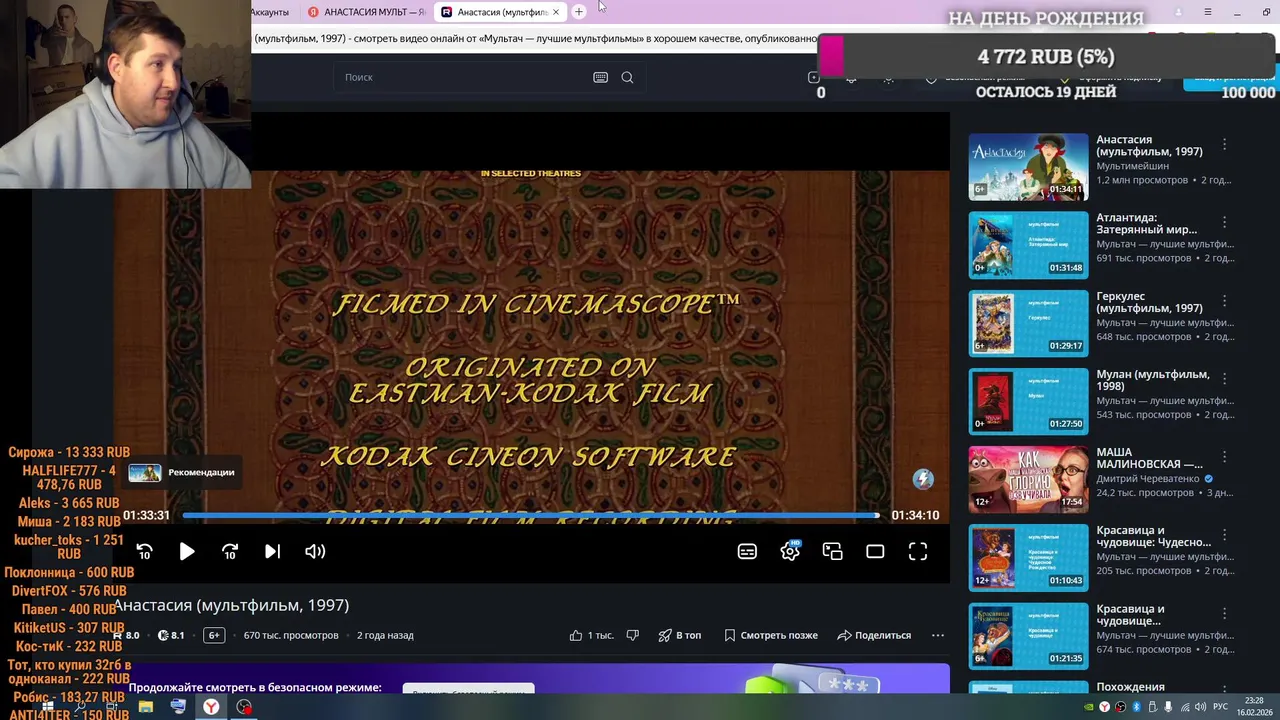
Task: Open the Мулан (мультфильм, 1998) thumbnail
Action: (x=1028, y=401)
